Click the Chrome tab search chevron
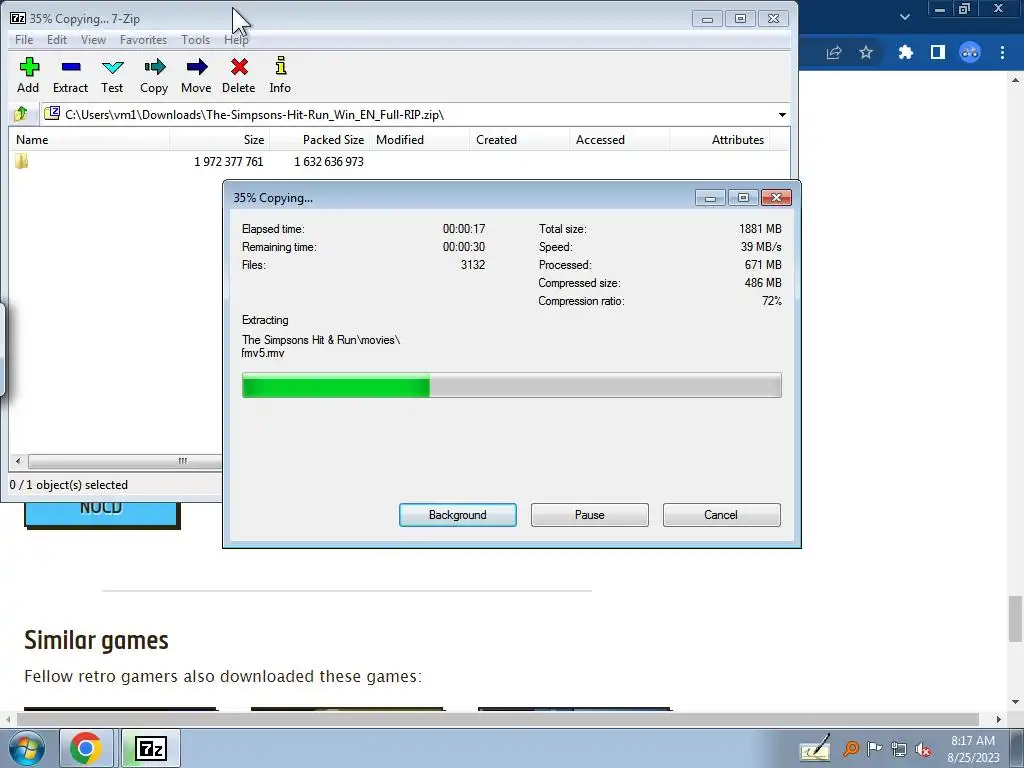The height and width of the screenshot is (768, 1024). click(904, 17)
